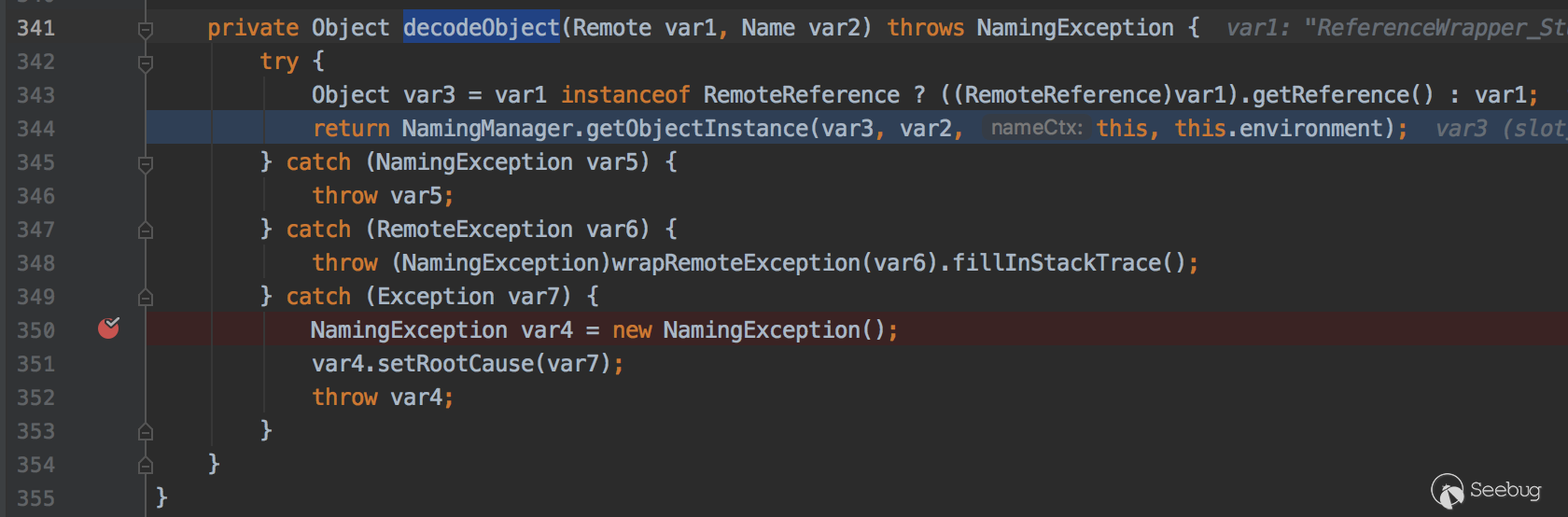Click the fold end marker on line 353

[146, 432]
